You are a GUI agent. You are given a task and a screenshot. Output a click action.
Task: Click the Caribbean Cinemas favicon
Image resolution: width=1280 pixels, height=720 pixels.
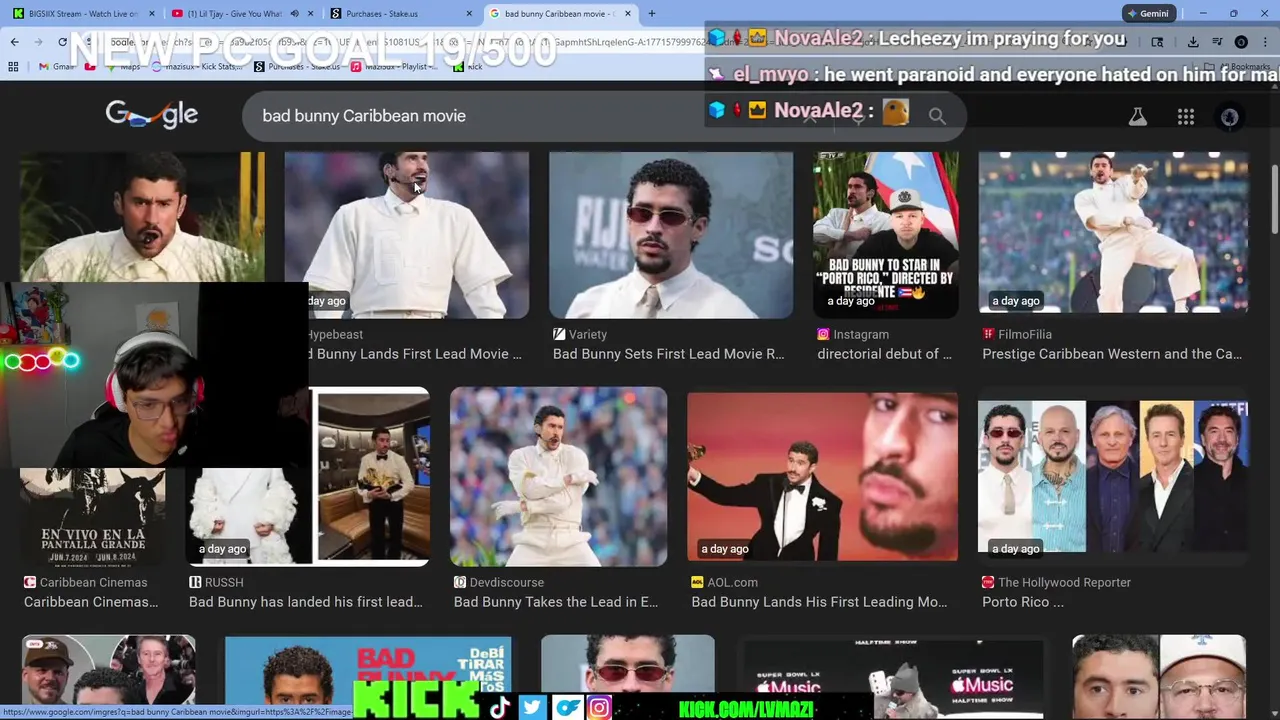click(x=30, y=582)
